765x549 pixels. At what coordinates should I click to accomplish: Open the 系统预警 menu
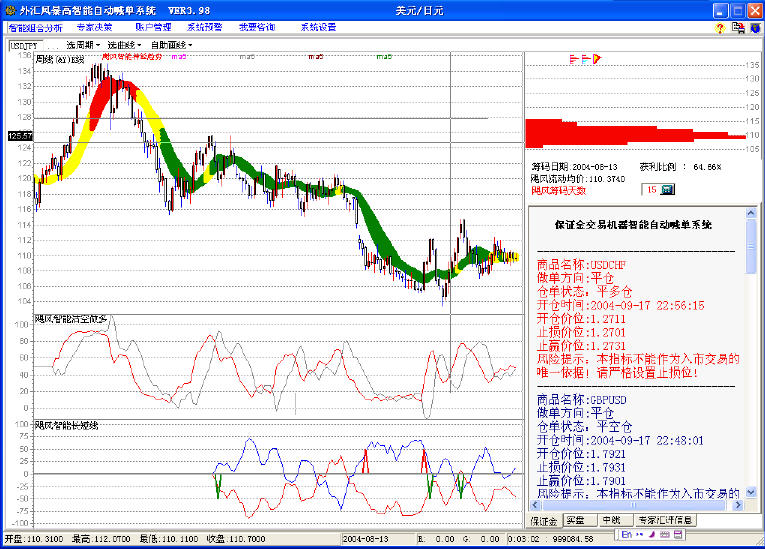204,27
